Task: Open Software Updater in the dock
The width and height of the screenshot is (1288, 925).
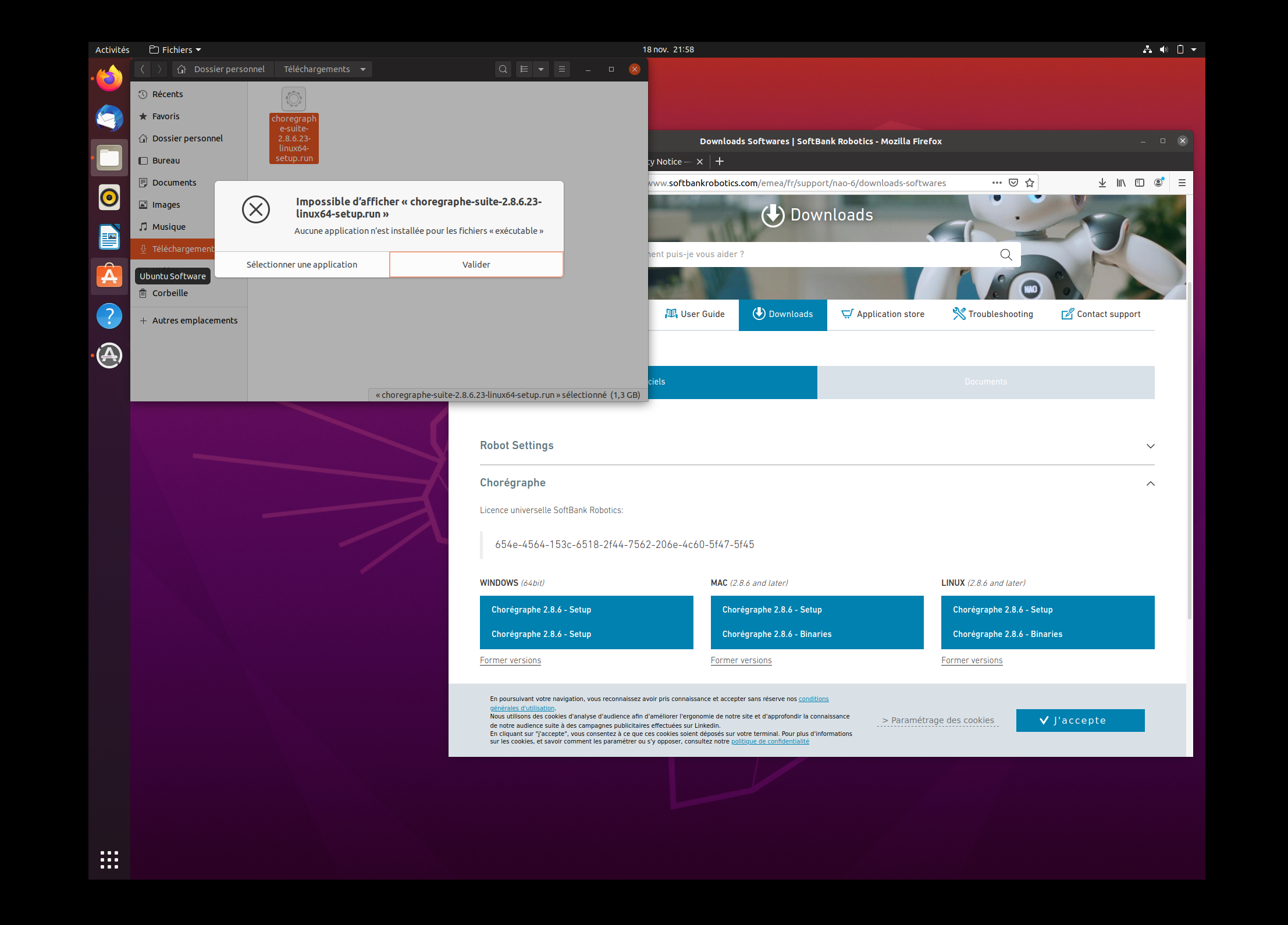Action: coord(109,355)
